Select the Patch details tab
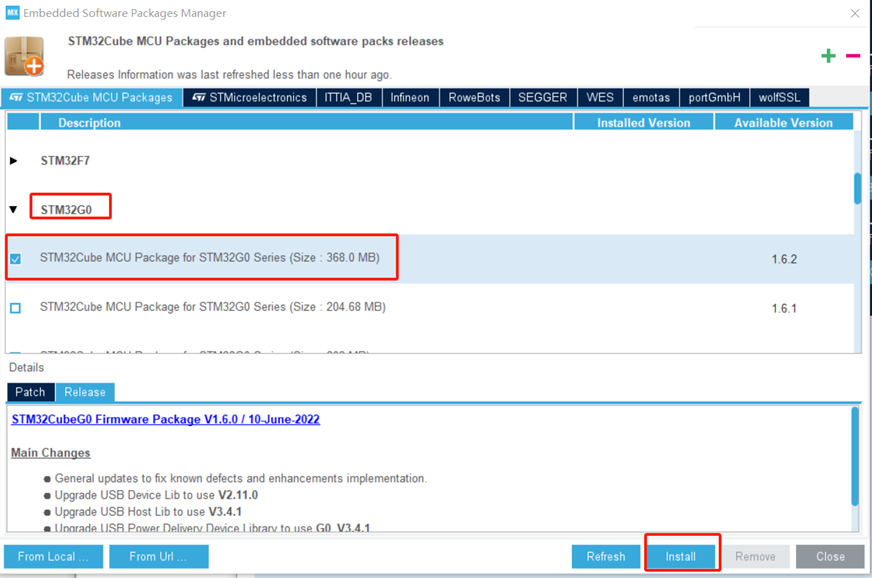Screen dimensions: 872x578 [x=30, y=392]
